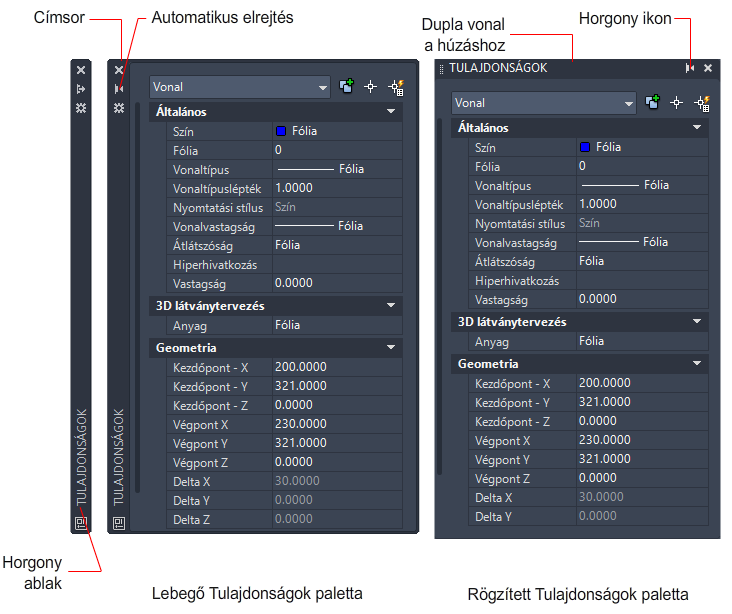Image resolution: width=732 pixels, height=614 pixels.
Task: Edit Végpont X value 230.0000 floating palette
Action: [337, 424]
